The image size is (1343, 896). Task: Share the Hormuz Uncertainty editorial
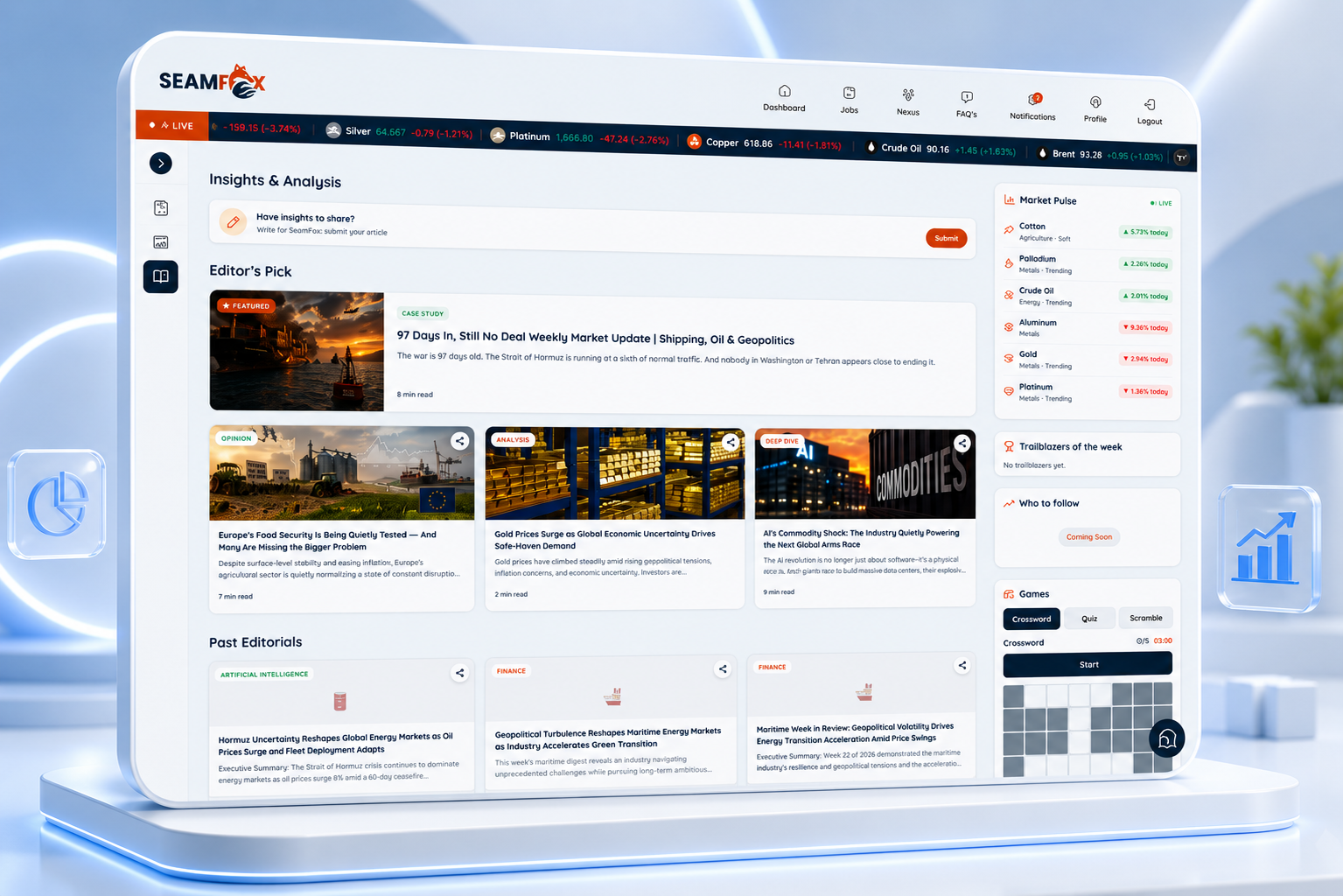click(x=459, y=673)
